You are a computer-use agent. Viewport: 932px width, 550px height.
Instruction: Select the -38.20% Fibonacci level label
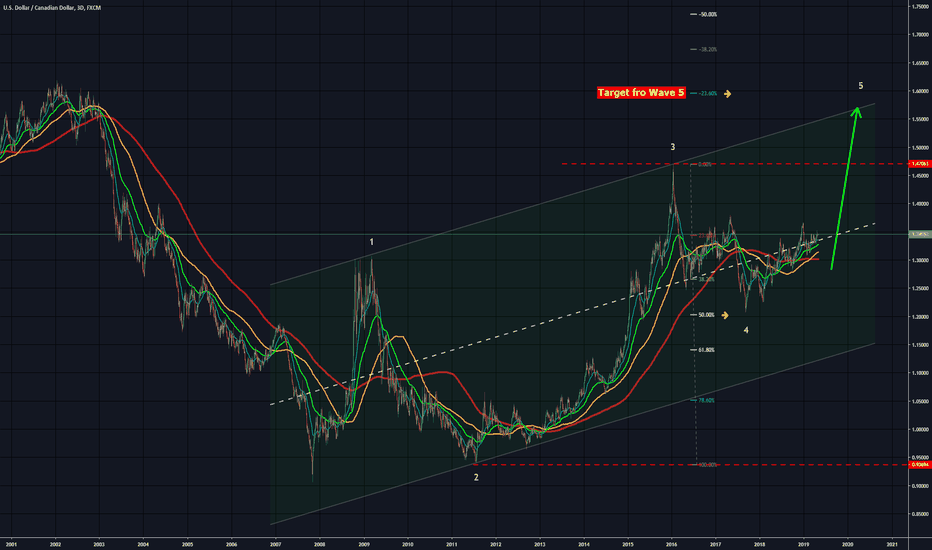click(707, 49)
